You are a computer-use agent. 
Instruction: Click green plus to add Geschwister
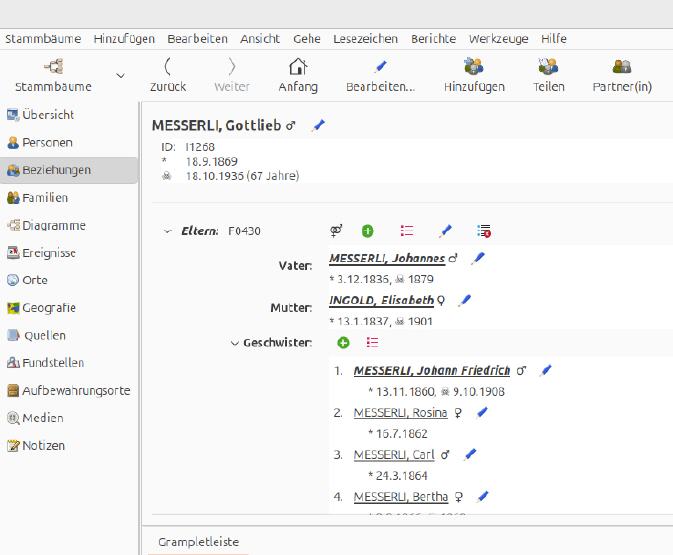click(x=343, y=343)
